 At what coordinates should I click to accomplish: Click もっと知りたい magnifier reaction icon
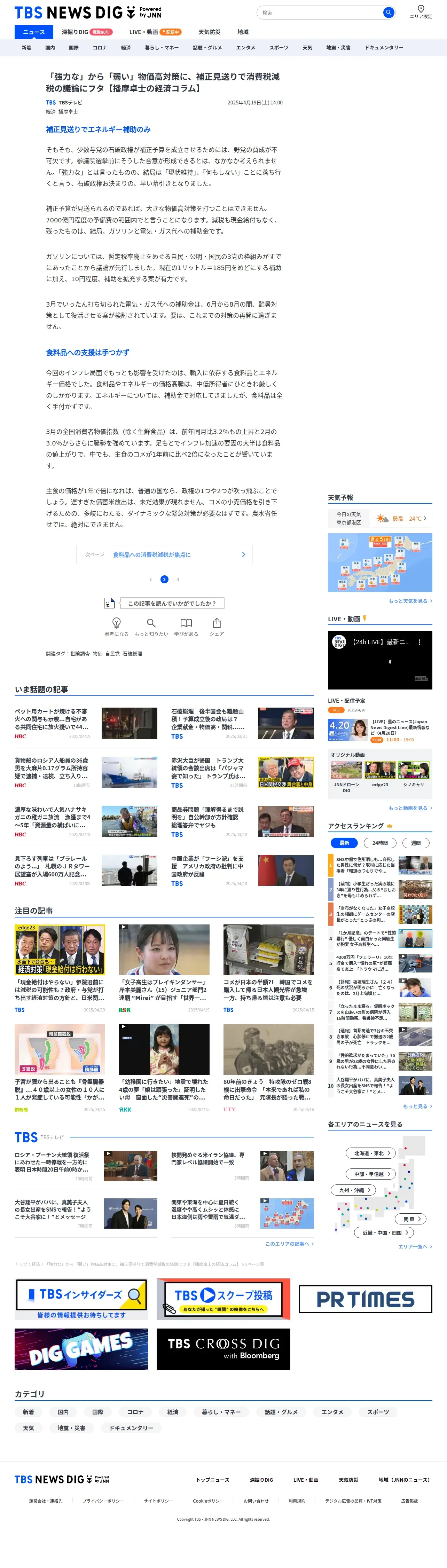tap(151, 623)
